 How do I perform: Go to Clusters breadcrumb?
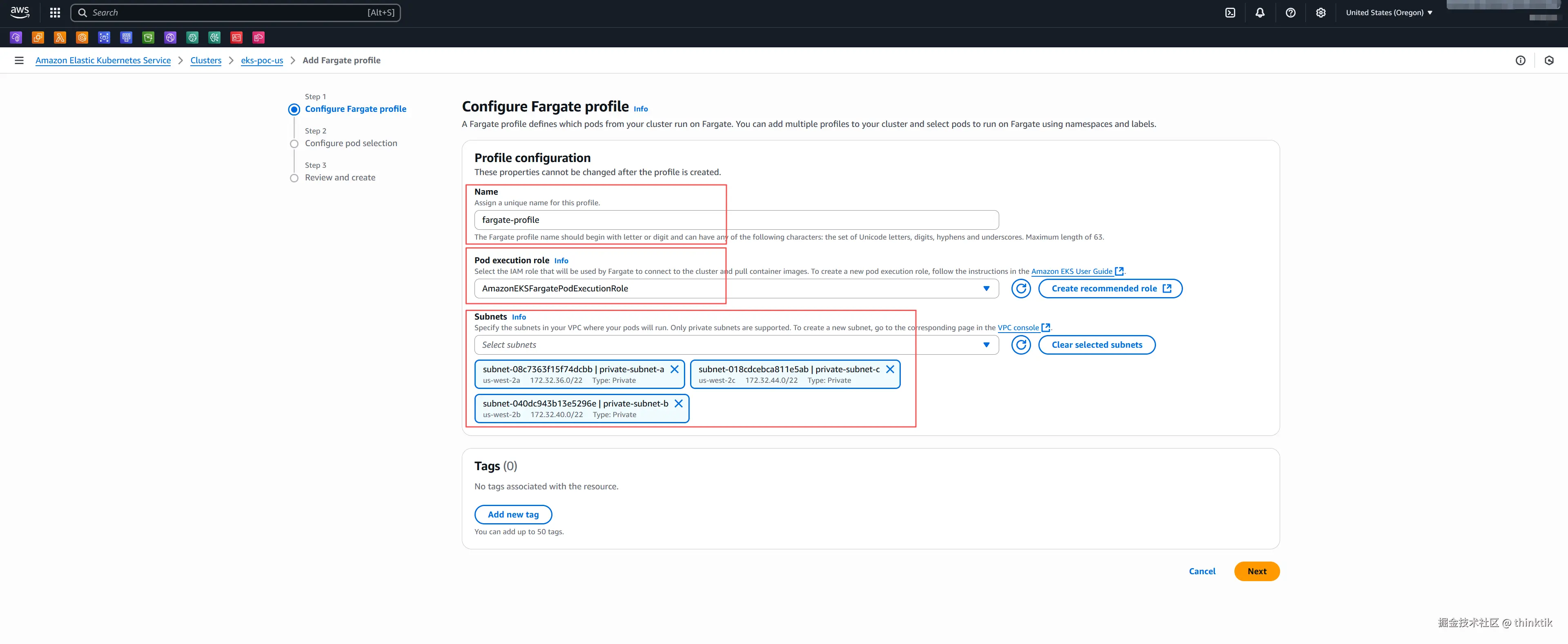pyautogui.click(x=206, y=60)
